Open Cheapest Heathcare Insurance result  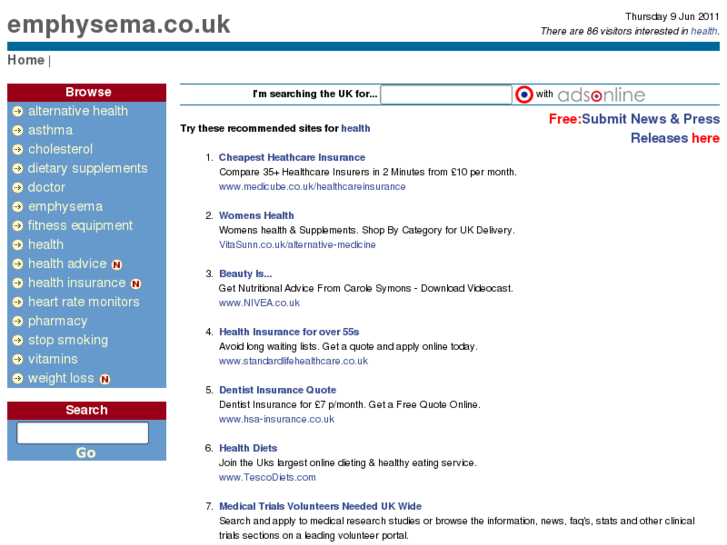tap(292, 157)
